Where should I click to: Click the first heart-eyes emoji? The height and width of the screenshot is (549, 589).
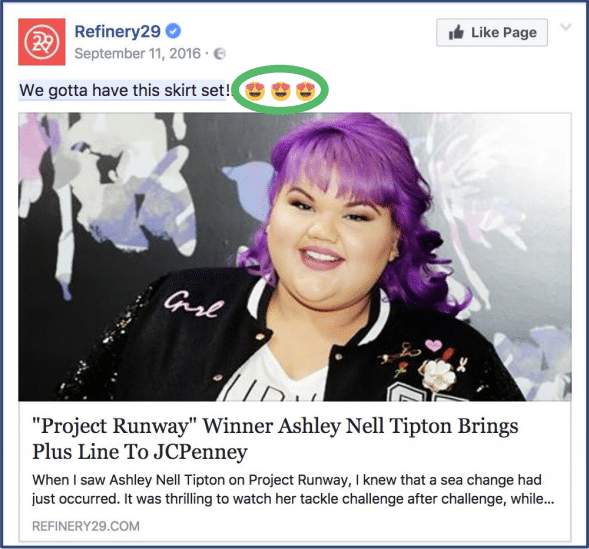[255, 91]
